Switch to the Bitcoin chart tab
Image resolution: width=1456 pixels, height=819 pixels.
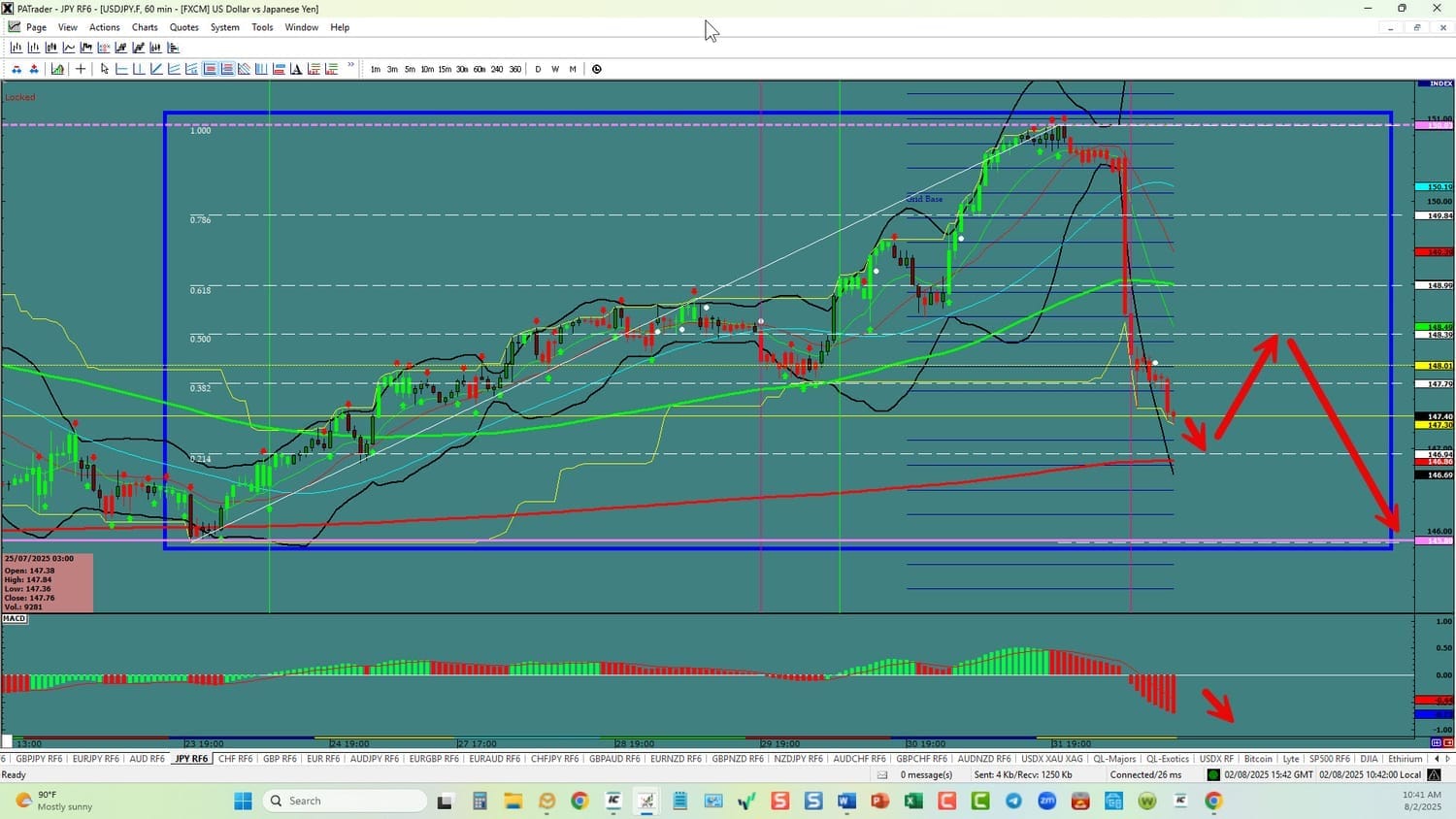[x=1258, y=759]
